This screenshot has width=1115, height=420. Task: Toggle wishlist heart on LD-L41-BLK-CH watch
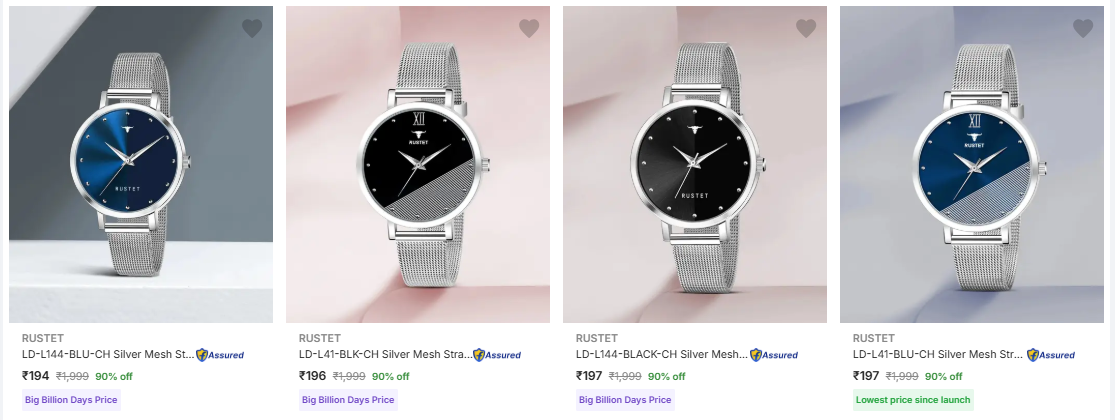(529, 28)
